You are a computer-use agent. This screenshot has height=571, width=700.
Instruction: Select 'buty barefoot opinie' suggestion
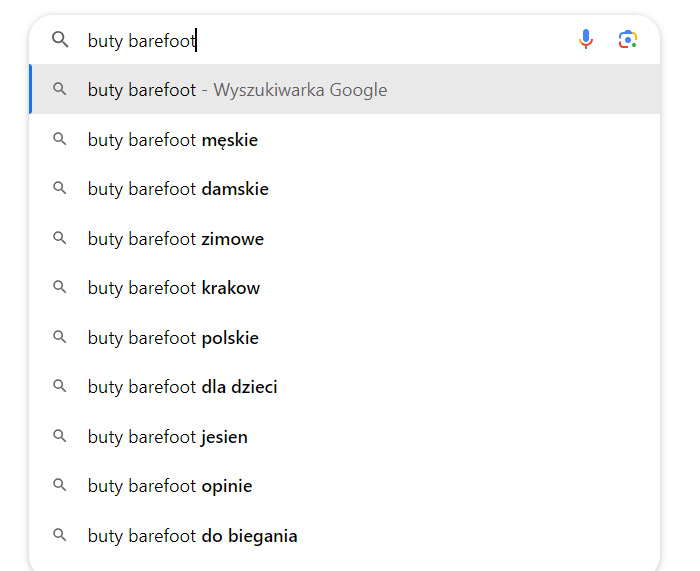345,486
